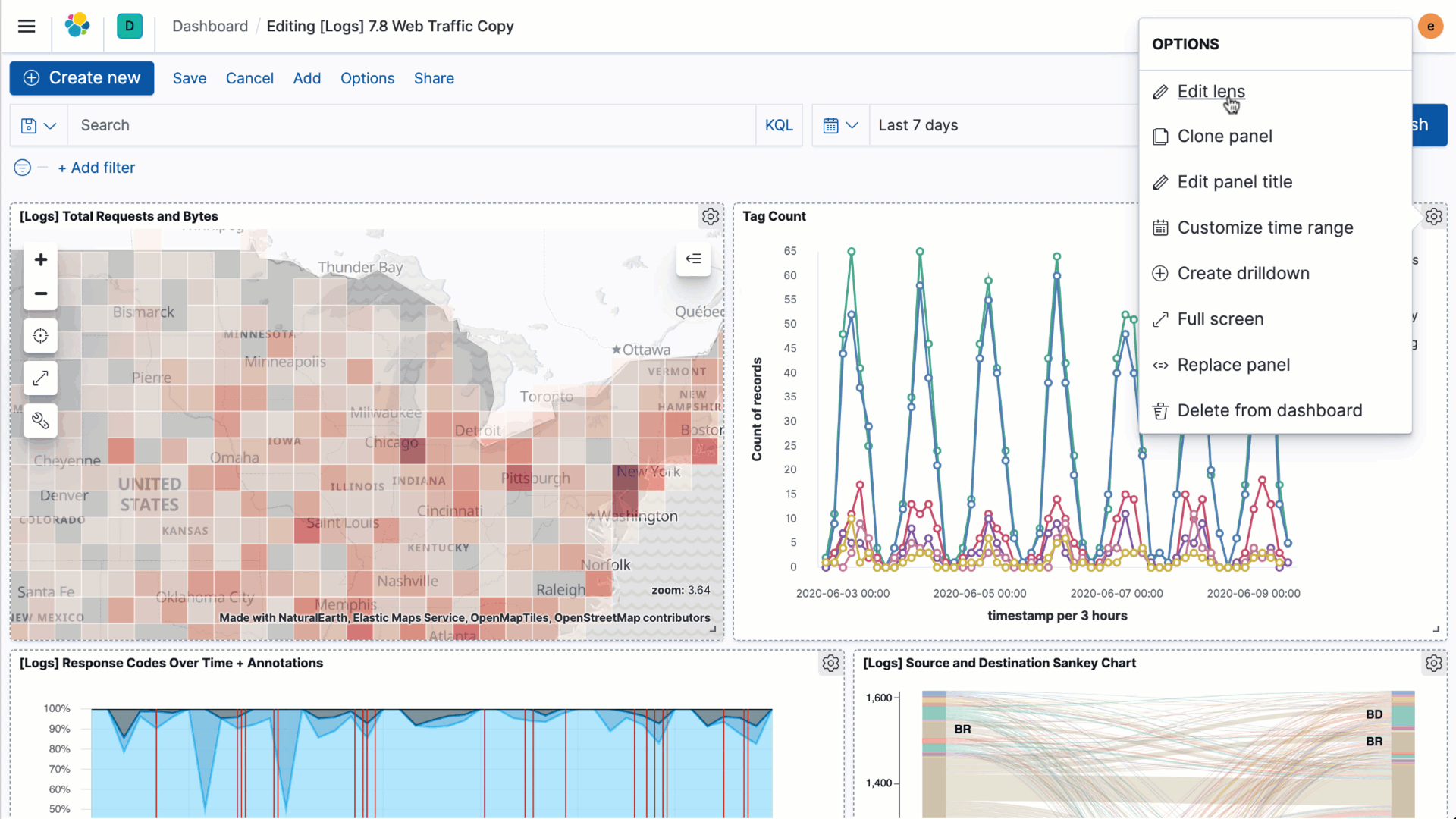The width and height of the screenshot is (1456, 819).
Task: Toggle map layer controls panel
Action: coord(693,259)
